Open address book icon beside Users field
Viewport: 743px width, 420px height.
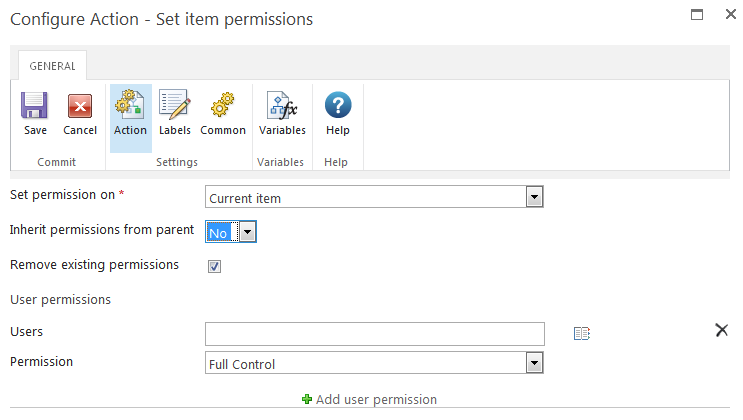582,334
